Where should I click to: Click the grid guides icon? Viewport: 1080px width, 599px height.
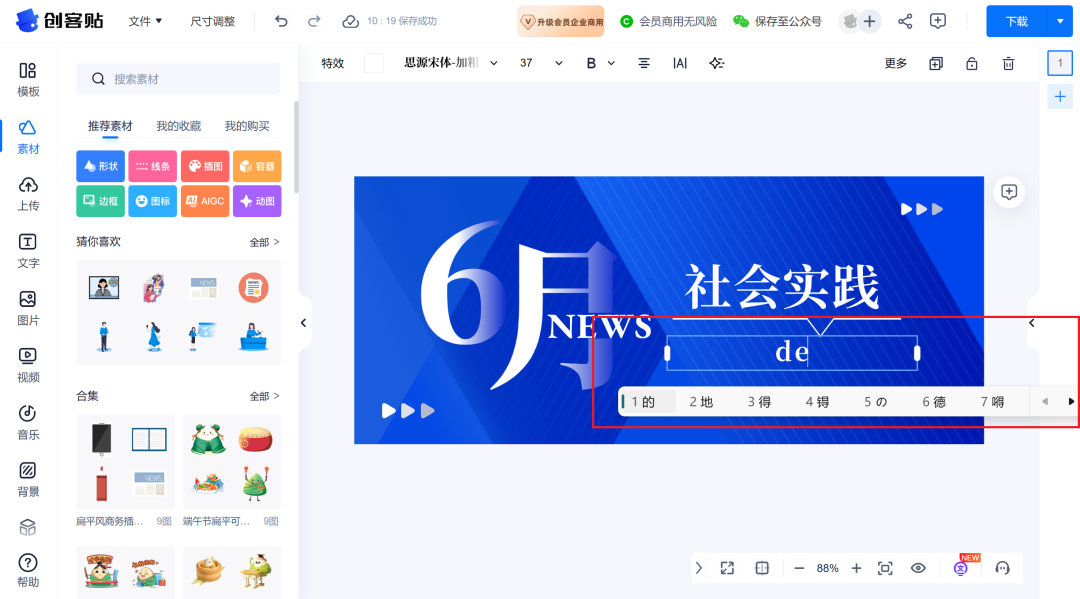click(762, 568)
